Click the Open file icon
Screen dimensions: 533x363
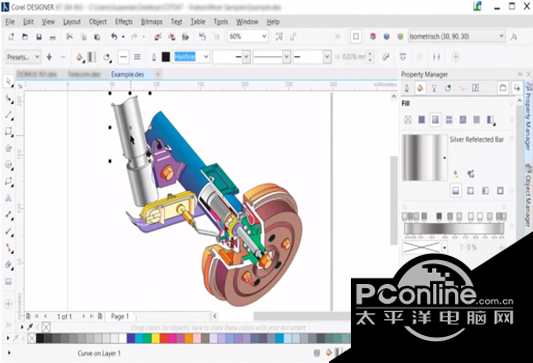[x=25, y=37]
